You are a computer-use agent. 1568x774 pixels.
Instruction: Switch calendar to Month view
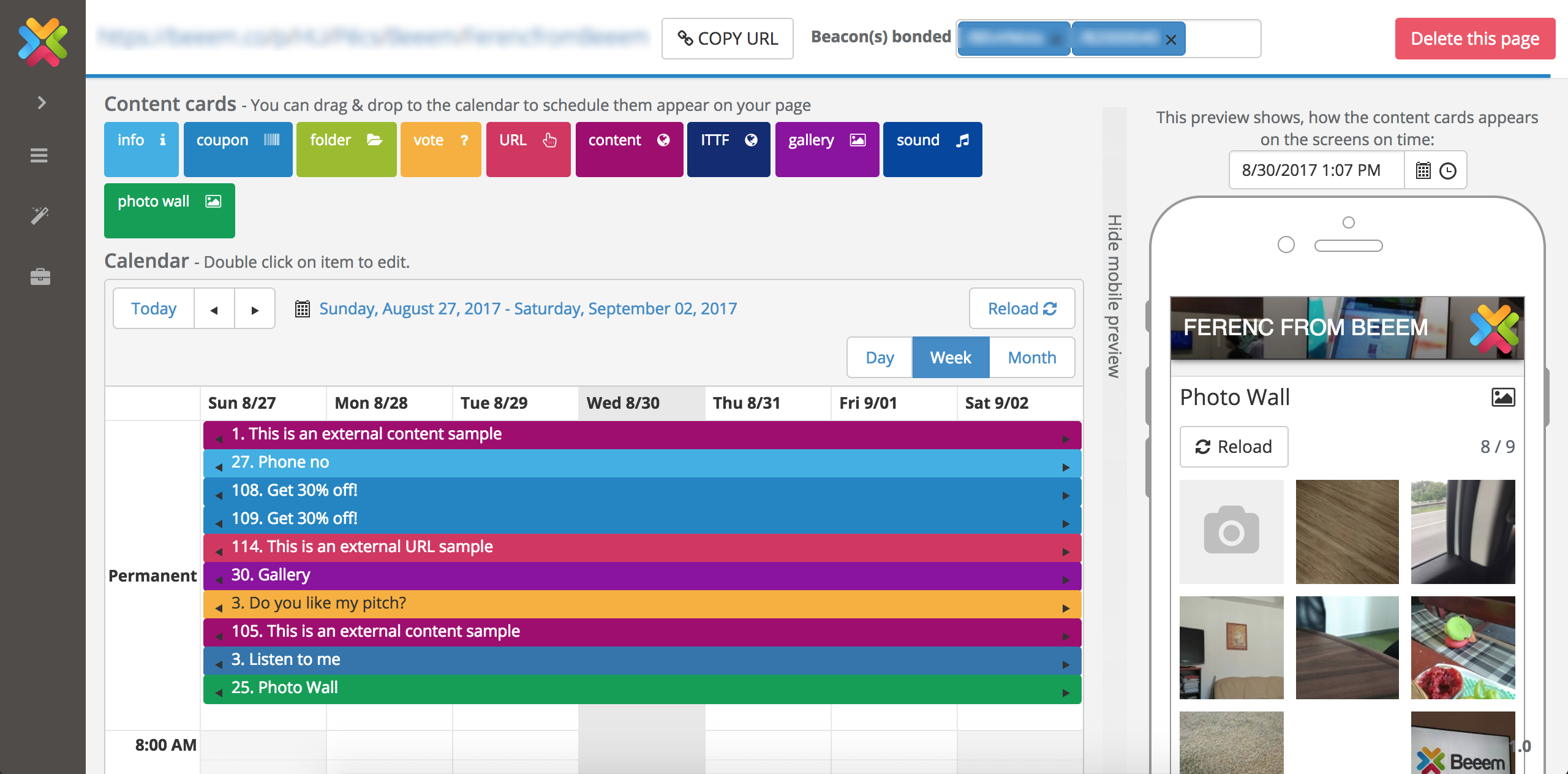click(x=1032, y=357)
